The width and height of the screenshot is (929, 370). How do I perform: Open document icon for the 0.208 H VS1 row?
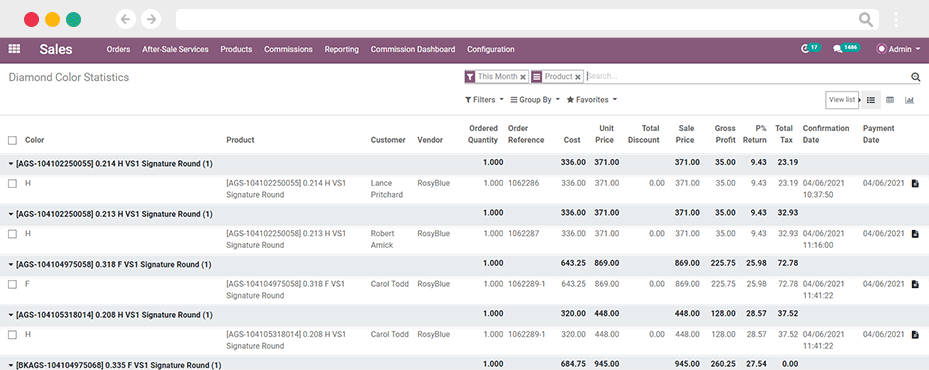(x=915, y=335)
